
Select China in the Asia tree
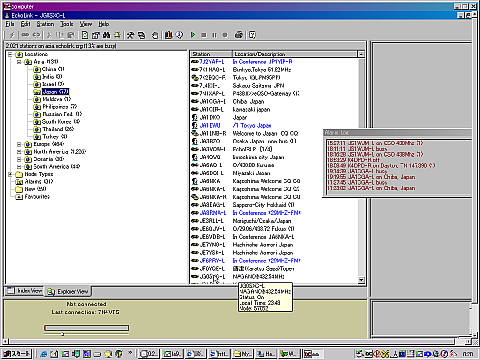(49, 69)
